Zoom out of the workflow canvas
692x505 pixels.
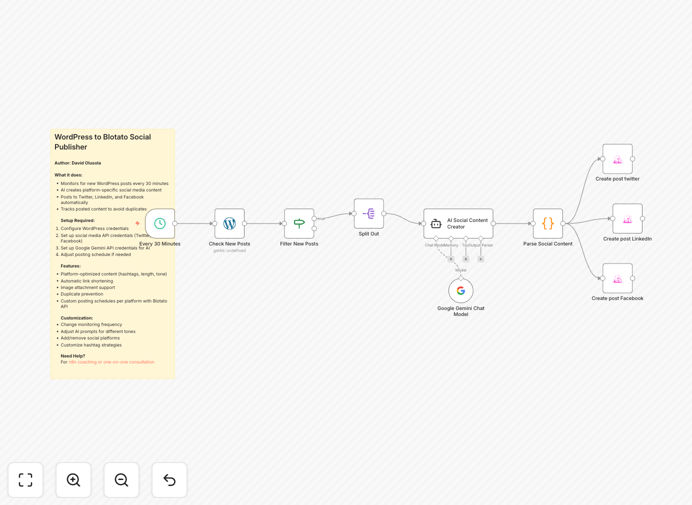[121, 480]
